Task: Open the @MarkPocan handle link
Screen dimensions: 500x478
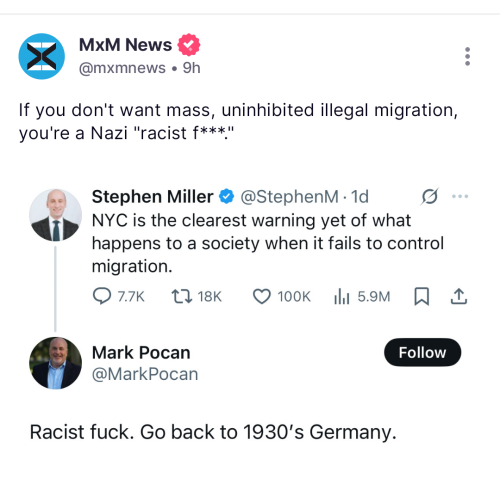Action: point(145,374)
